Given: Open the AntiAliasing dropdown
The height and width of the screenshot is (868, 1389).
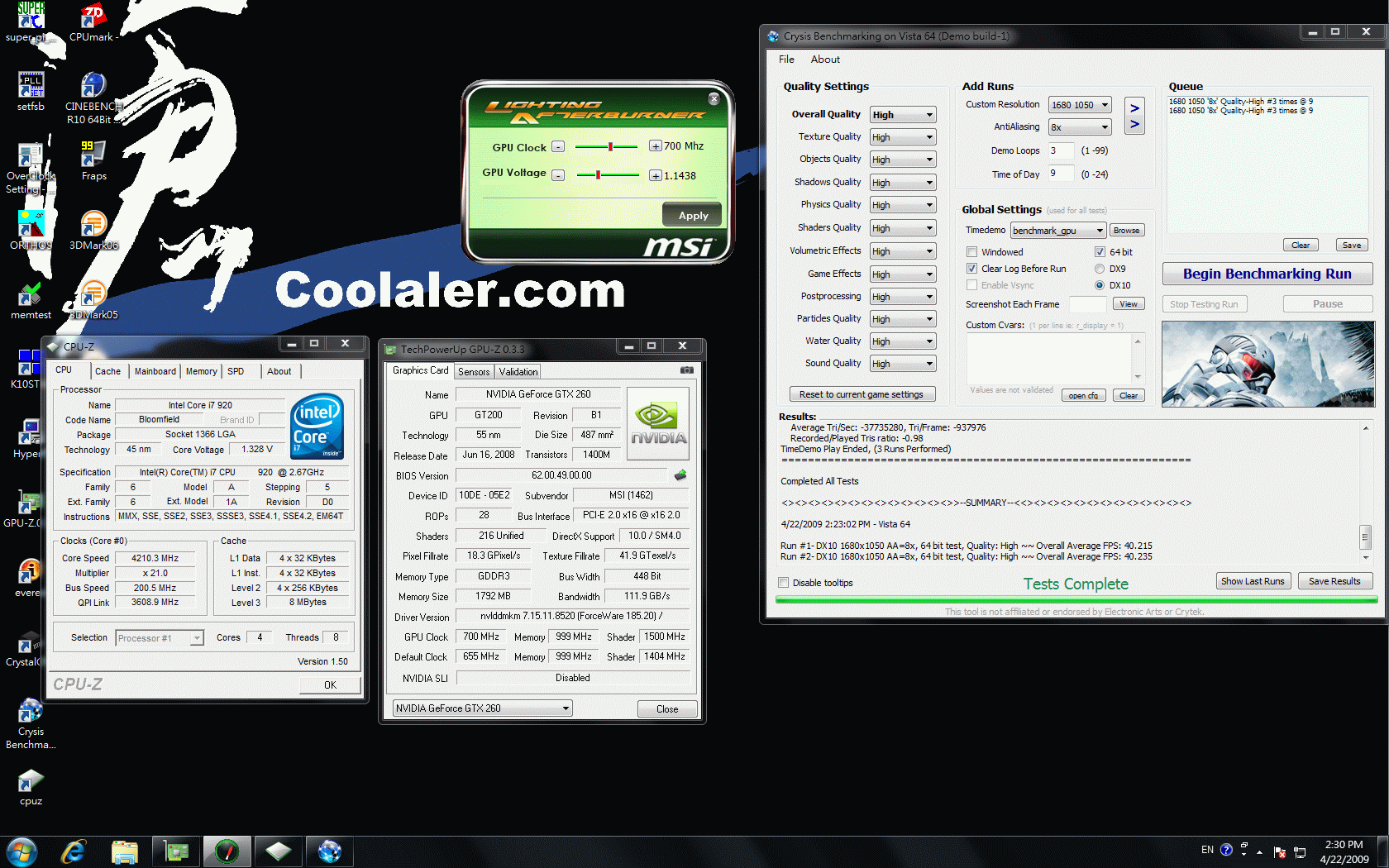Looking at the screenshot, I should click(1080, 127).
